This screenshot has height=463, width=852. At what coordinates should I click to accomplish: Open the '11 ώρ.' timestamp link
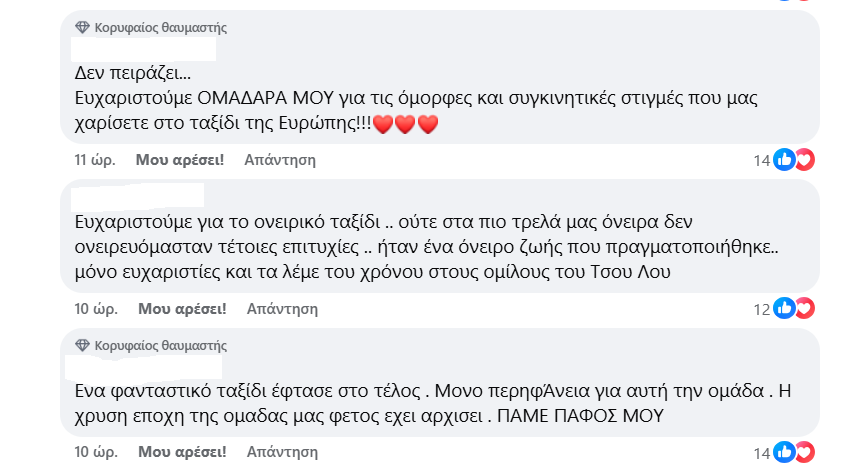tap(95, 160)
